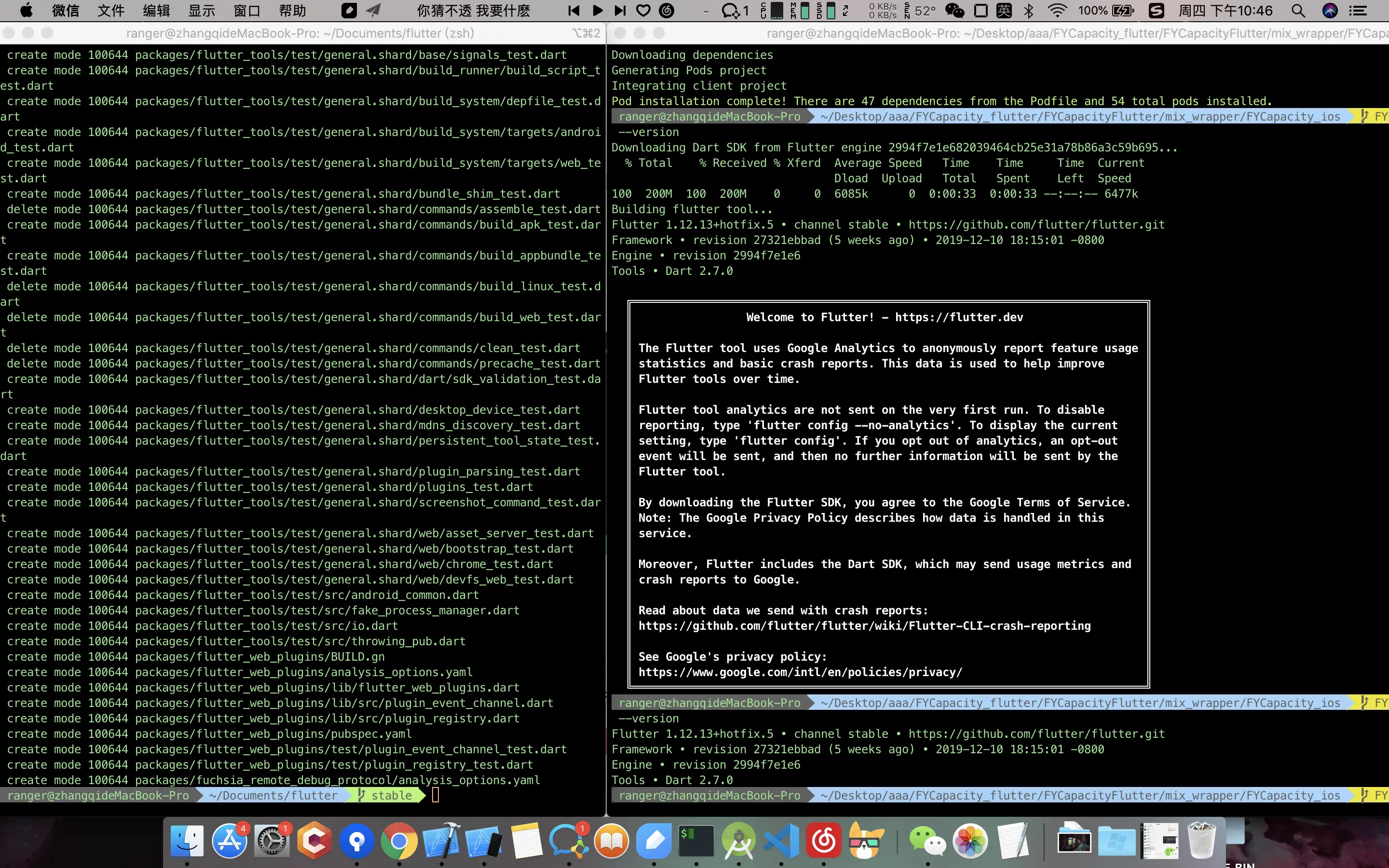The width and height of the screenshot is (1389, 868).
Task: Open Google Chrome from the dock
Action: [399, 841]
